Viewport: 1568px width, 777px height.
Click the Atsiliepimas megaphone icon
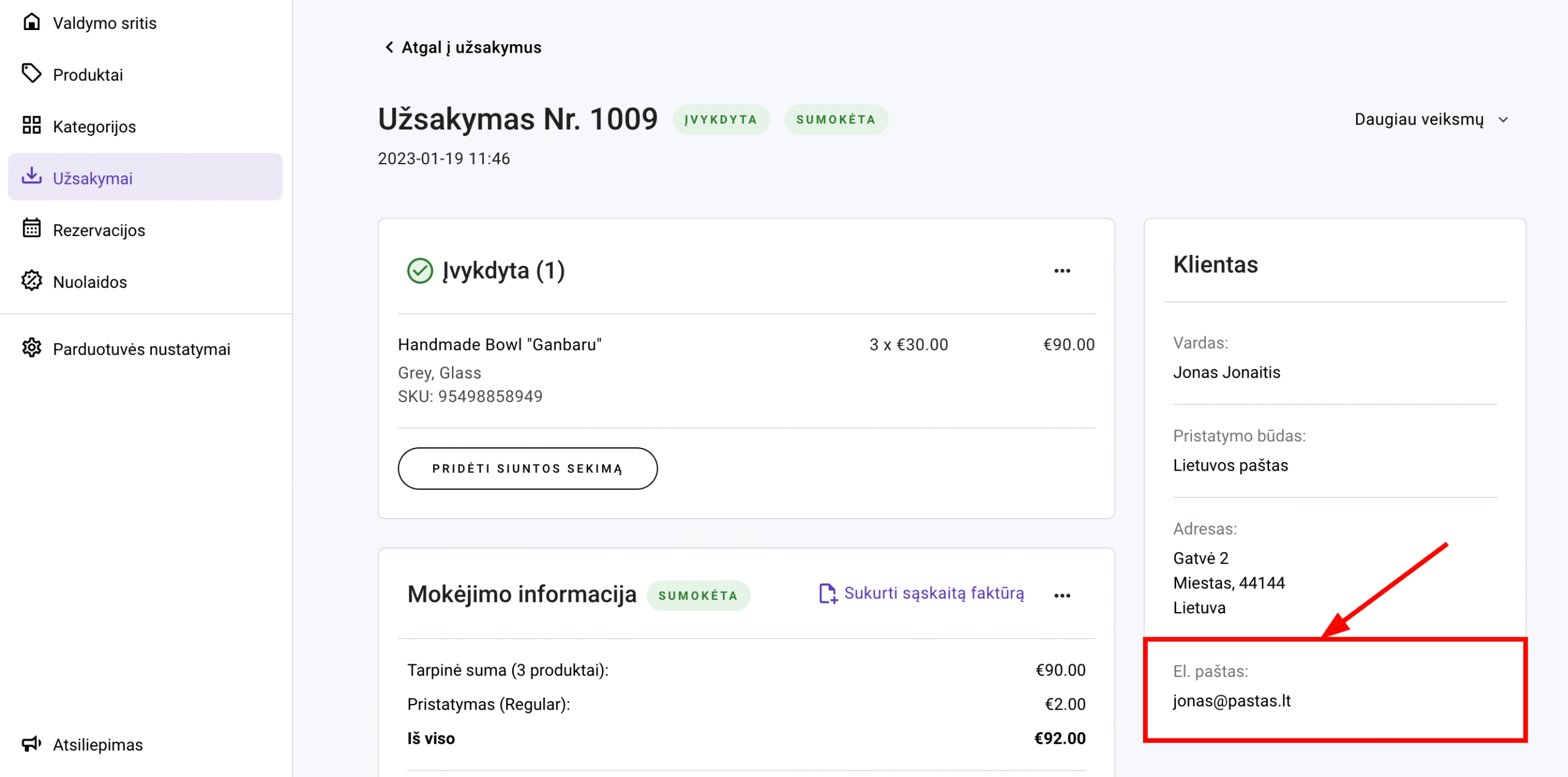31,743
